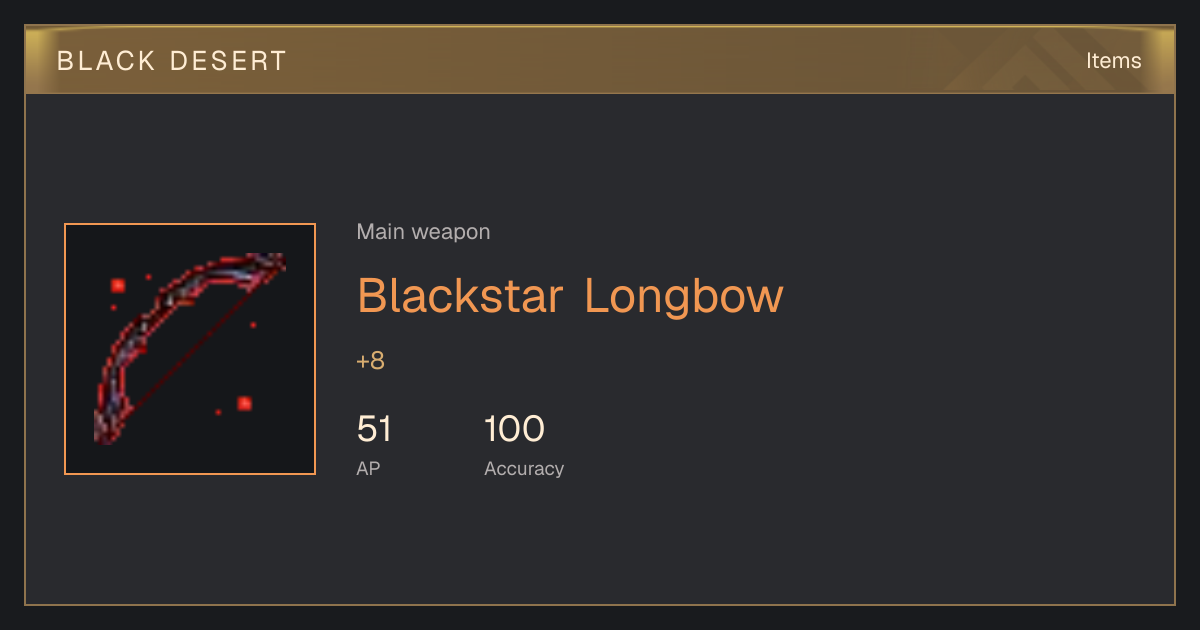1200x630 pixels.
Task: Click the lower tip of the longbow
Action: click(103, 428)
